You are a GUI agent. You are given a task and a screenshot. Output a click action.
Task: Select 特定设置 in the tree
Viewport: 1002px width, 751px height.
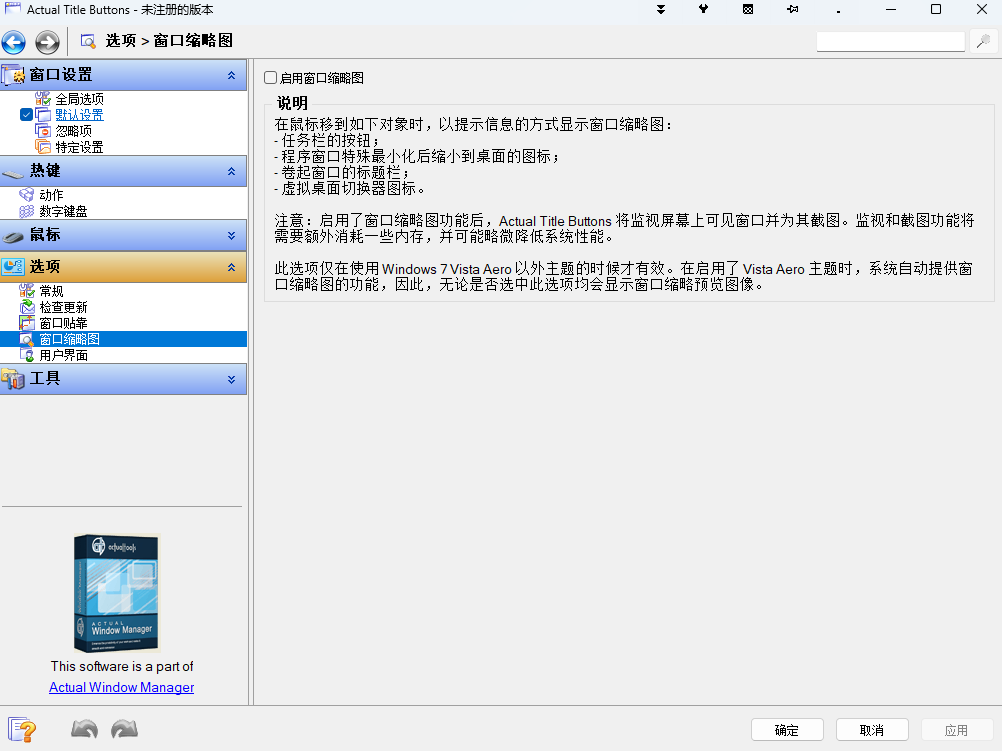[x=79, y=146]
